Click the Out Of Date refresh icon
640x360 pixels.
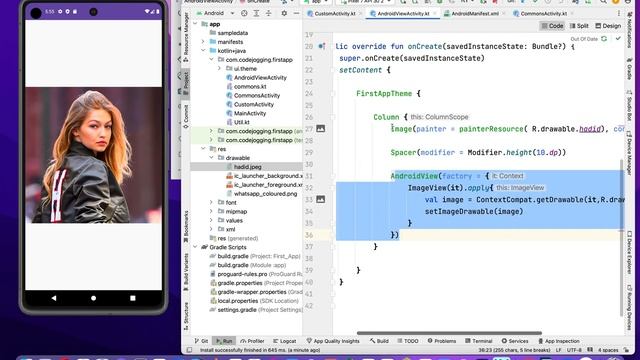point(604,39)
